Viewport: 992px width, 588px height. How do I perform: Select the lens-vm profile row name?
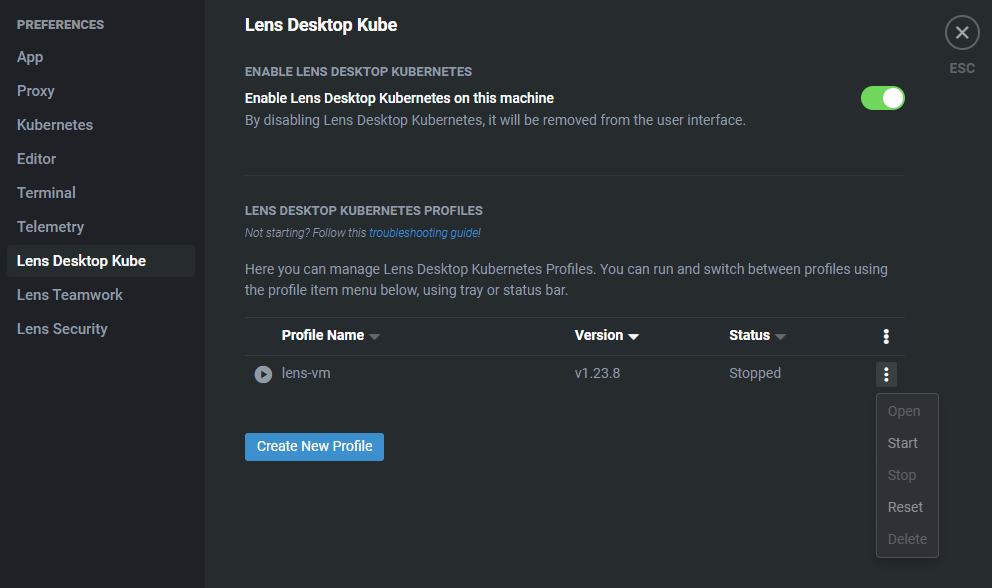(x=306, y=373)
